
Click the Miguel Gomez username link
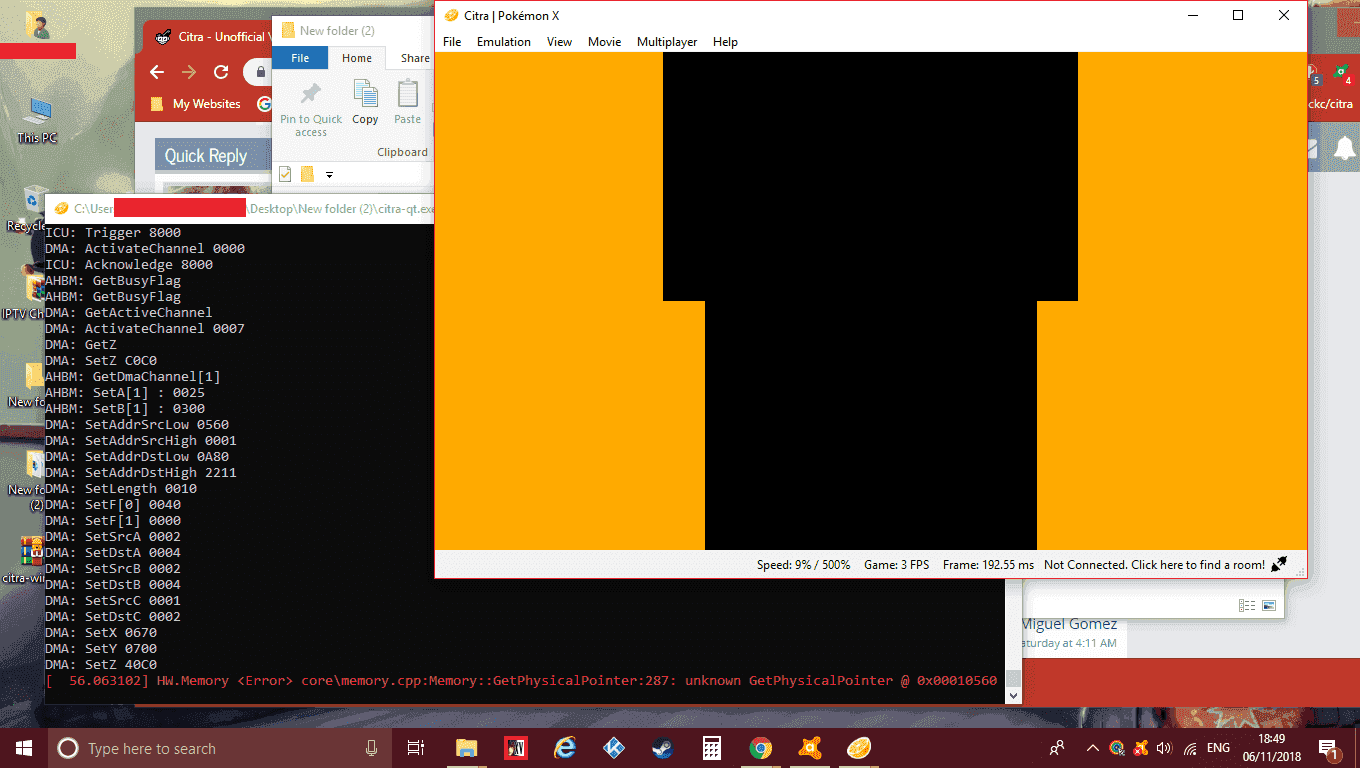(x=1069, y=624)
